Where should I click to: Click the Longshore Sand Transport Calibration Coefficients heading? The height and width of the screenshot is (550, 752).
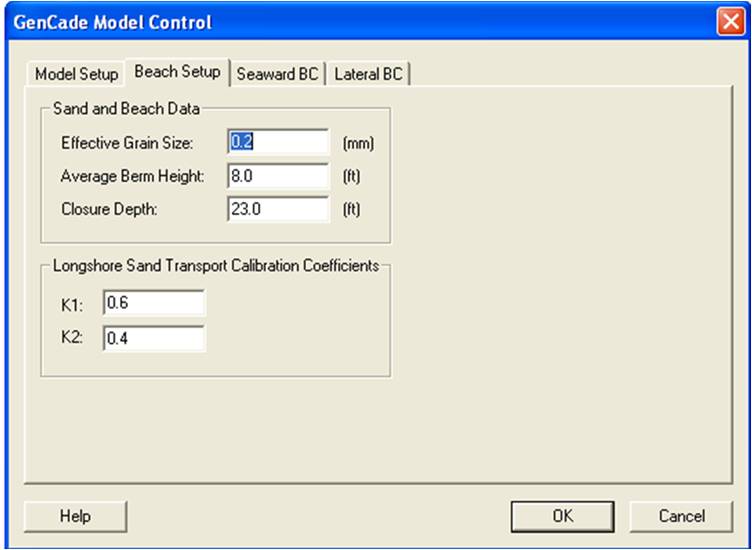216,266
